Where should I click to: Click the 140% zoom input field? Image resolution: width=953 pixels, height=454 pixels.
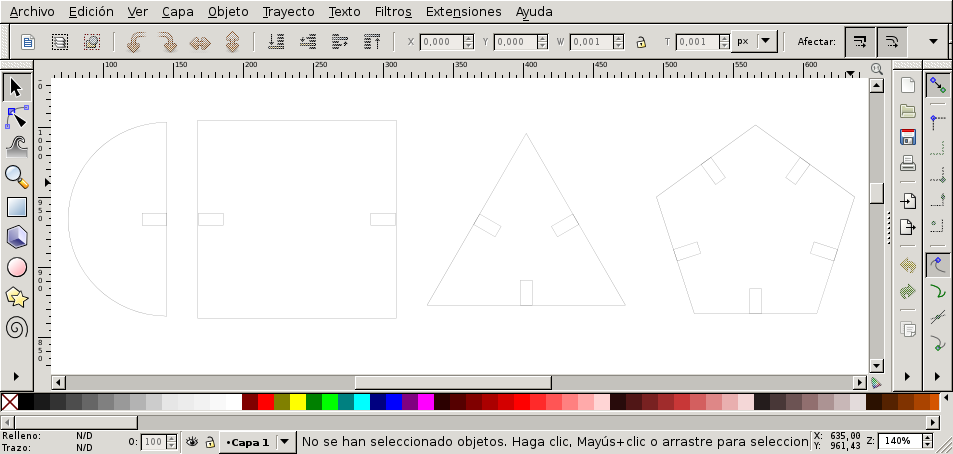[x=900, y=441]
